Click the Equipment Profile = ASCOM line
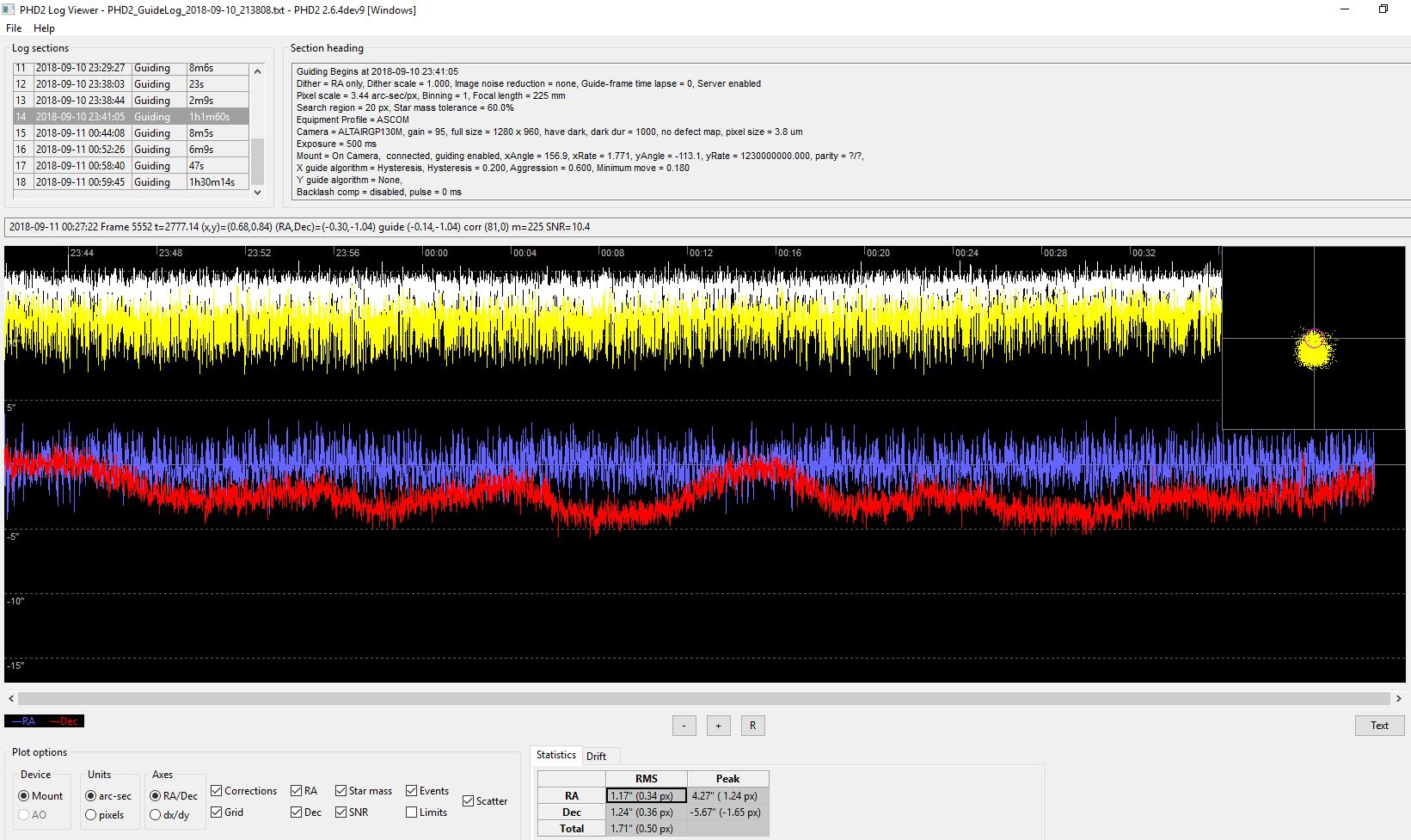The width and height of the screenshot is (1411, 840). tap(353, 120)
